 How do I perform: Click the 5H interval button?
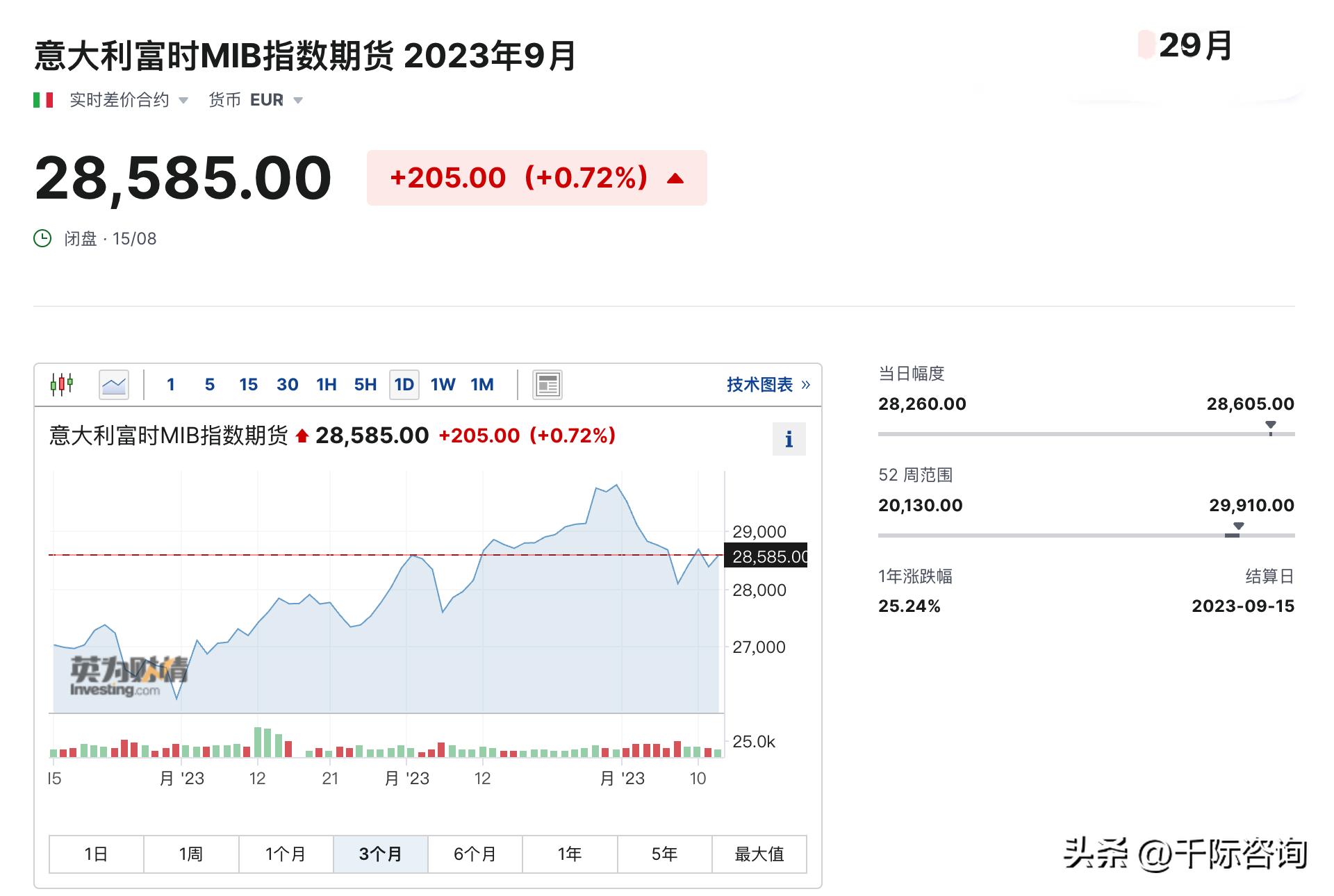tap(365, 384)
